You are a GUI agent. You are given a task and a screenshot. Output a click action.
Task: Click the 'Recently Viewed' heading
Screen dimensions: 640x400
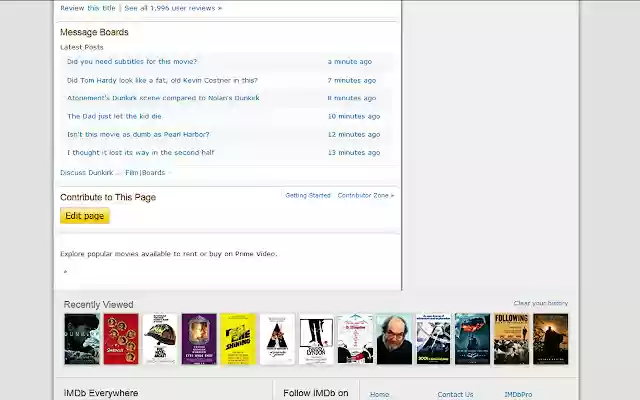pyautogui.click(x=99, y=304)
